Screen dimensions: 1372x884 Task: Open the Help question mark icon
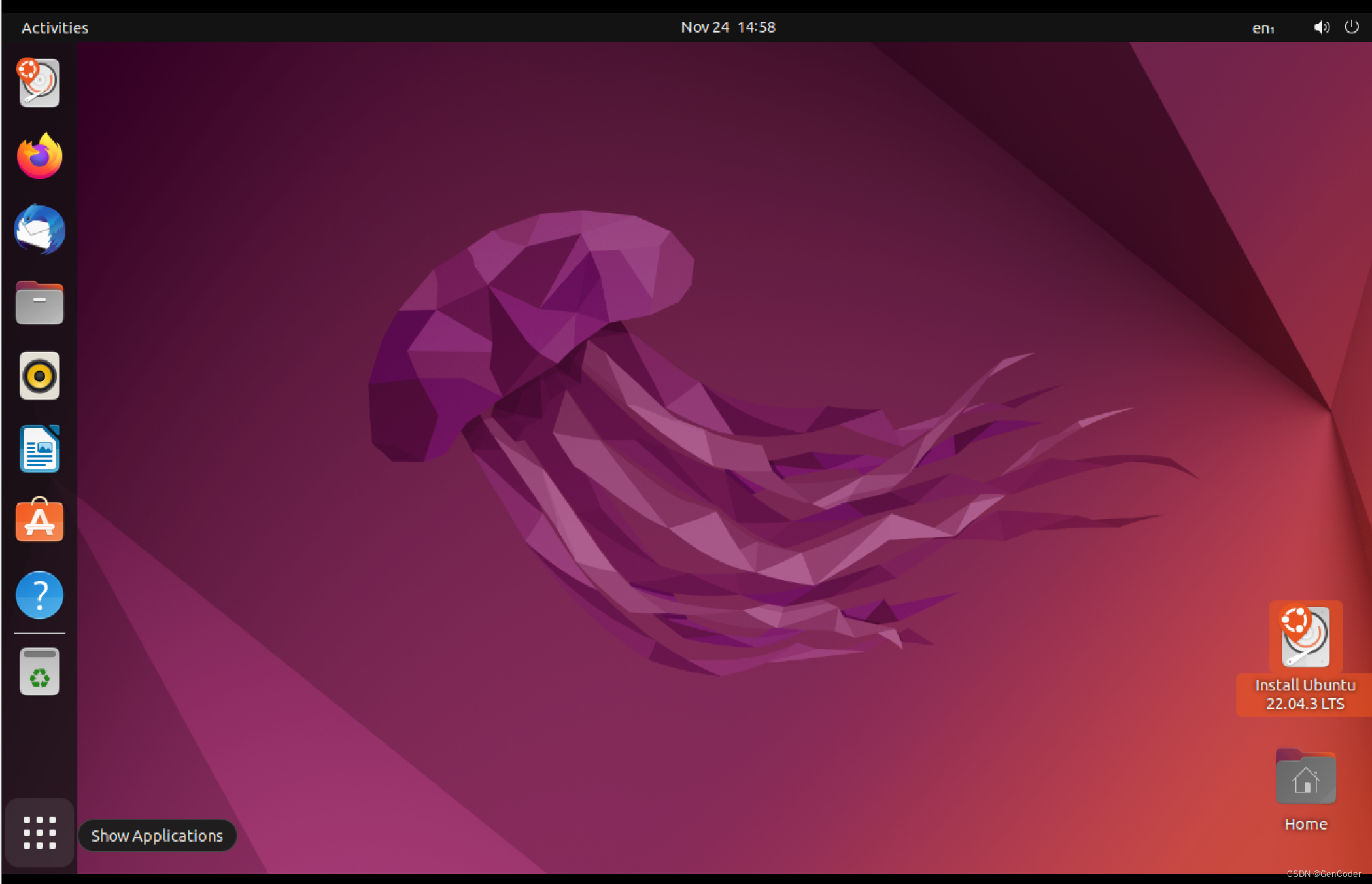point(39,595)
